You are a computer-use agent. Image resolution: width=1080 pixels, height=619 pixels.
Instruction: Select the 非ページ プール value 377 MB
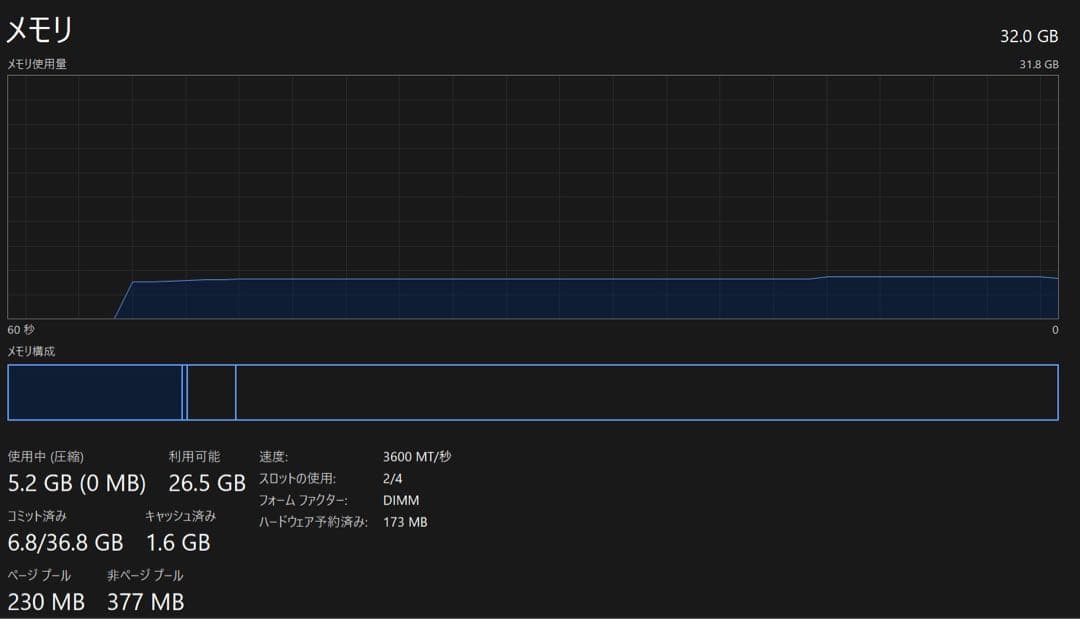coord(146,602)
